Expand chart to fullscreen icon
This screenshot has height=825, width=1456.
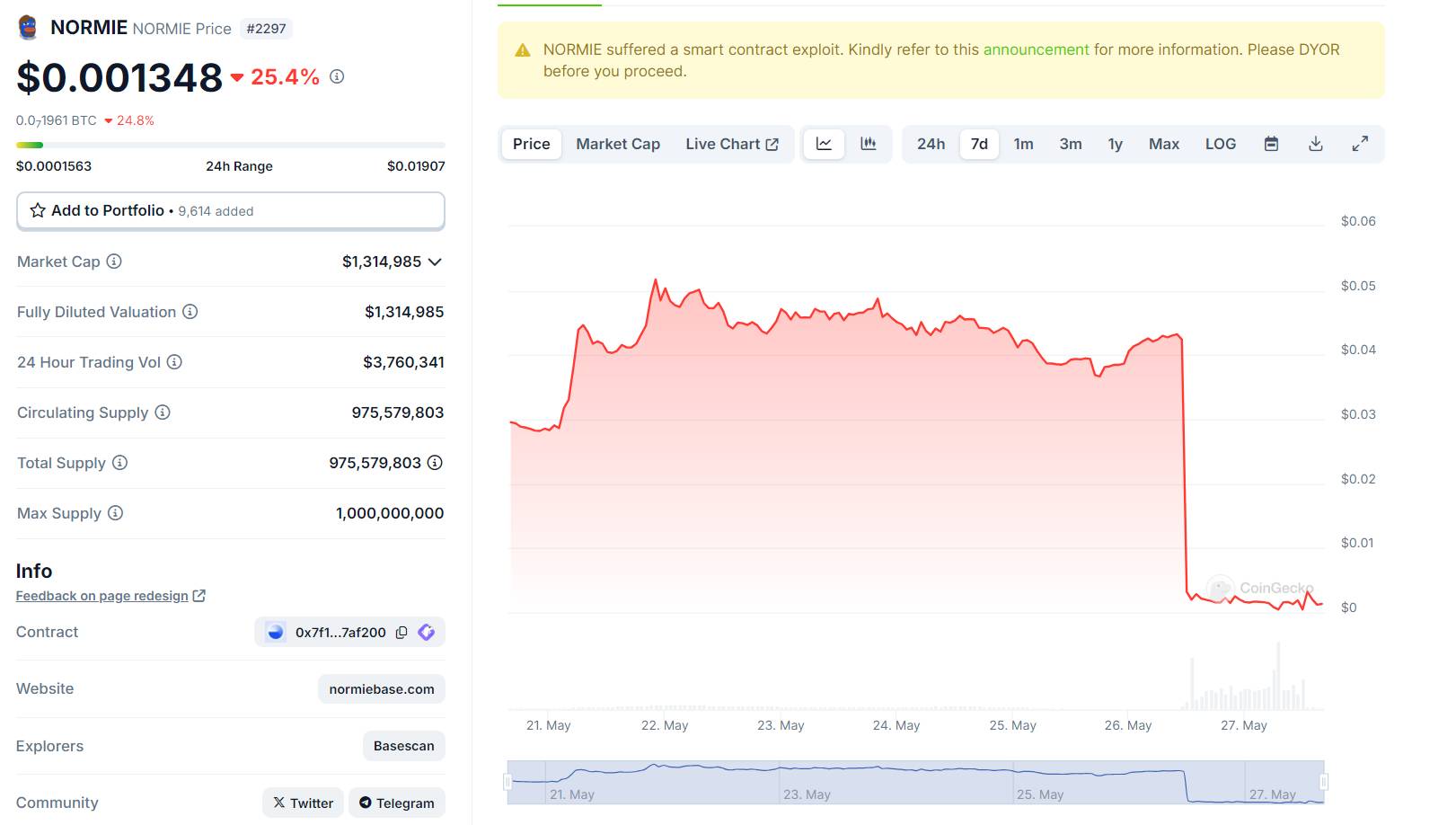pyautogui.click(x=1361, y=144)
